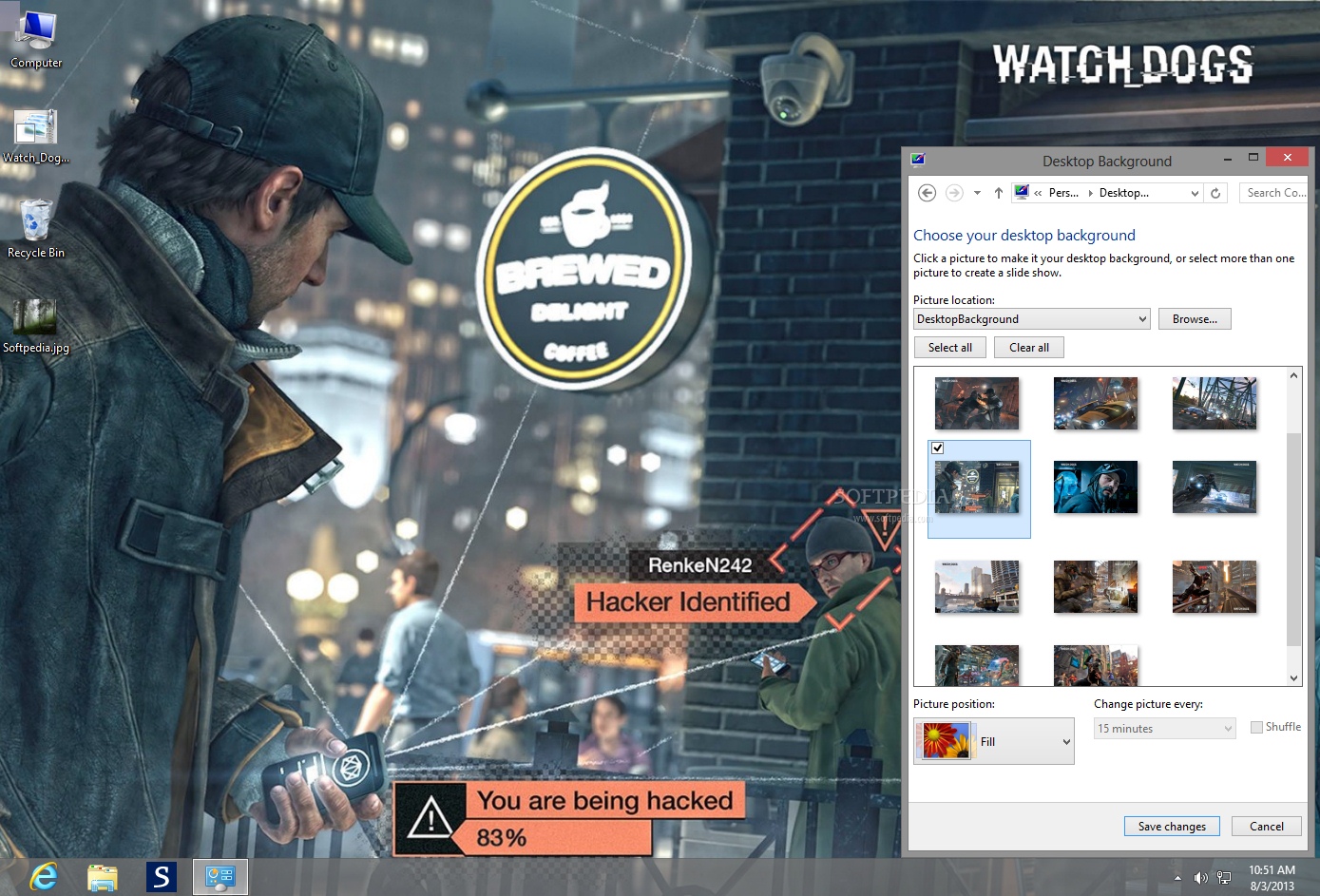Image resolution: width=1320 pixels, height=896 pixels.
Task: Open the S application taskbar icon
Action: point(162,877)
